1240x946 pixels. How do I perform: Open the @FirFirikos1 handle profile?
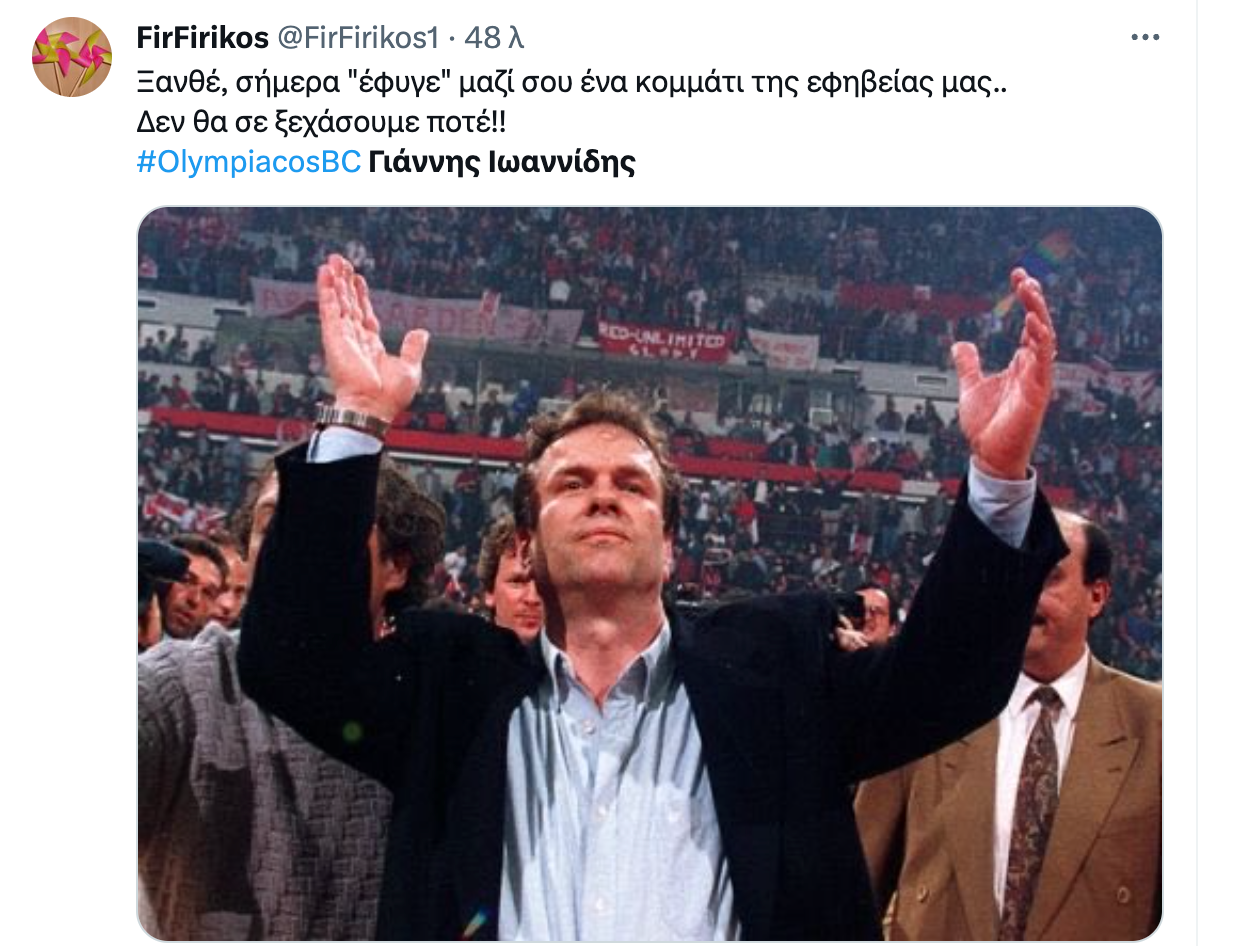coord(357,38)
